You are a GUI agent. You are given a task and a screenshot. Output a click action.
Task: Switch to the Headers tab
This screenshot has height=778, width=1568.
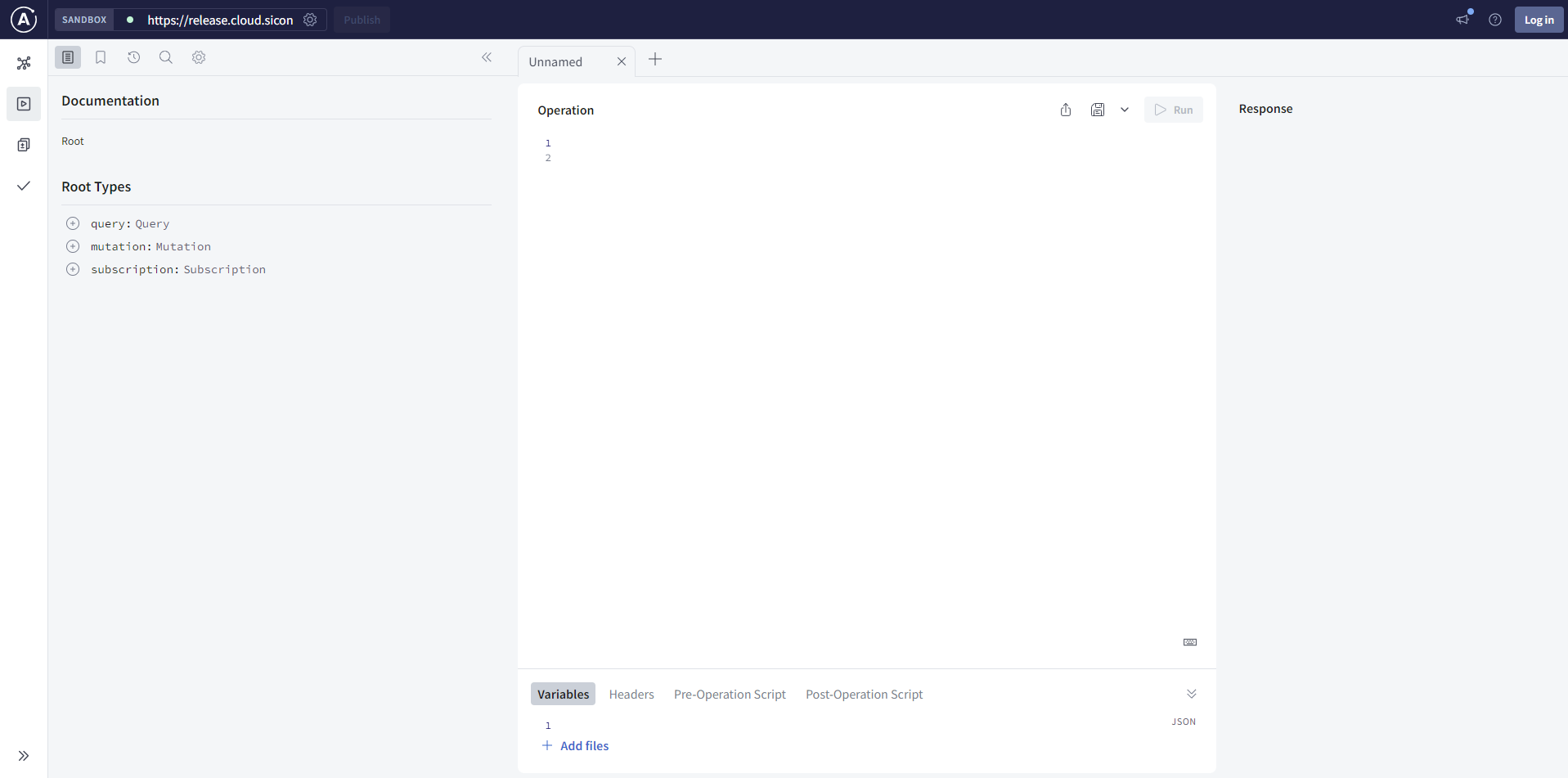pyautogui.click(x=631, y=694)
